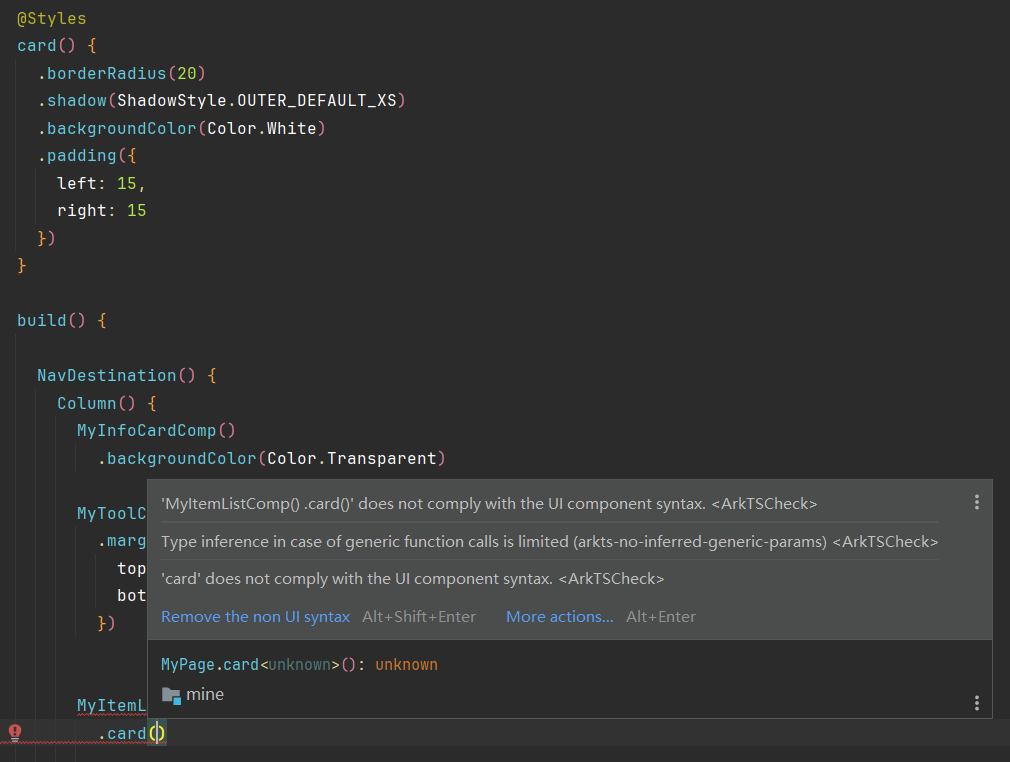Open the three-dot menu beside the ArkTSCheck errors

coord(977,502)
